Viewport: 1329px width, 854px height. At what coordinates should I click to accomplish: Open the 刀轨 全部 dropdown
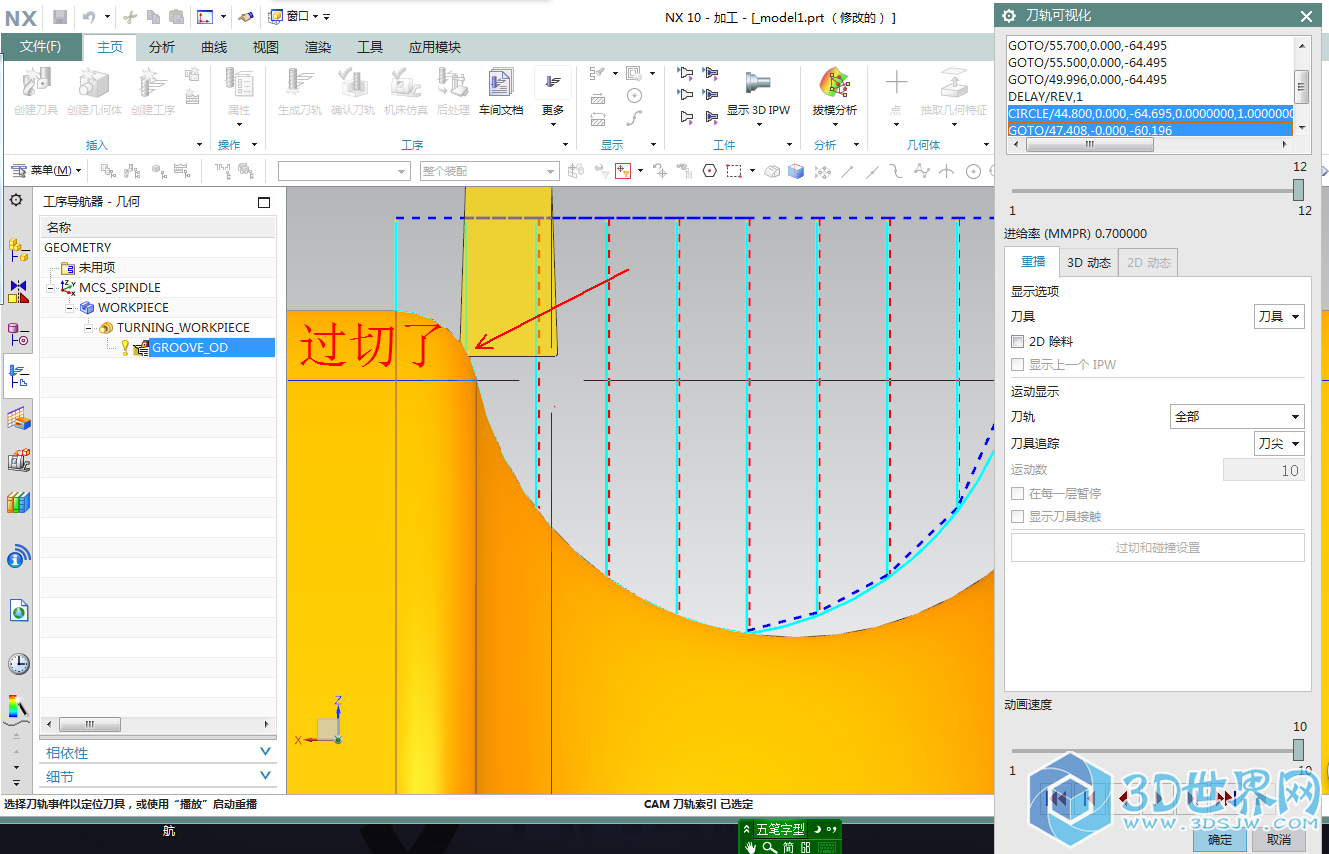[x=1237, y=417]
